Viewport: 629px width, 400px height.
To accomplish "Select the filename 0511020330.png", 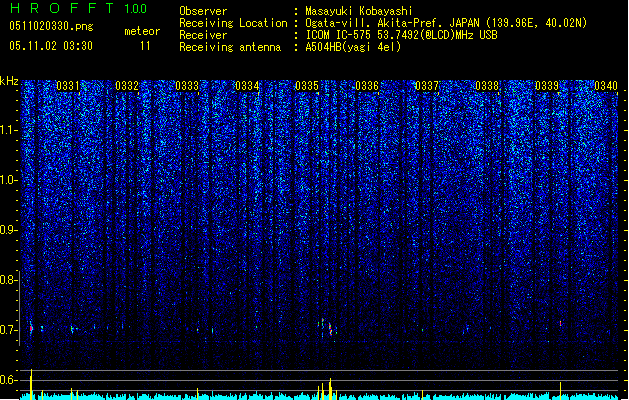I will 51,26.
